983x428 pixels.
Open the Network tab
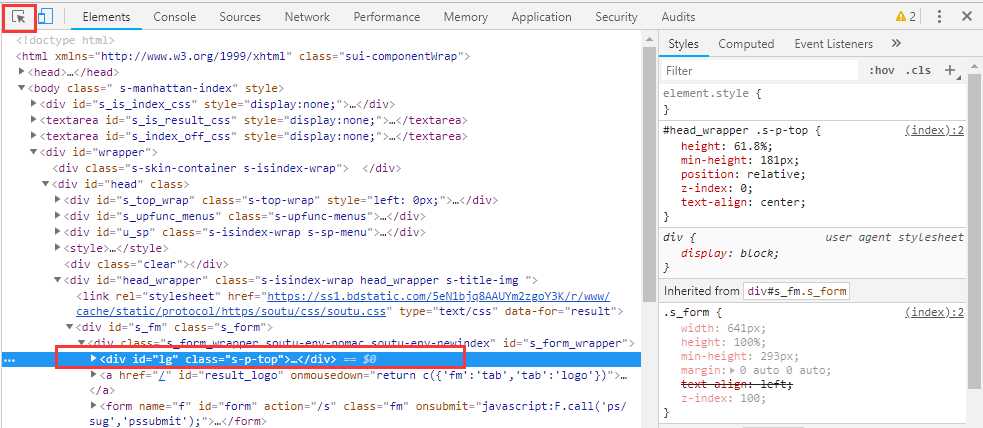[306, 17]
